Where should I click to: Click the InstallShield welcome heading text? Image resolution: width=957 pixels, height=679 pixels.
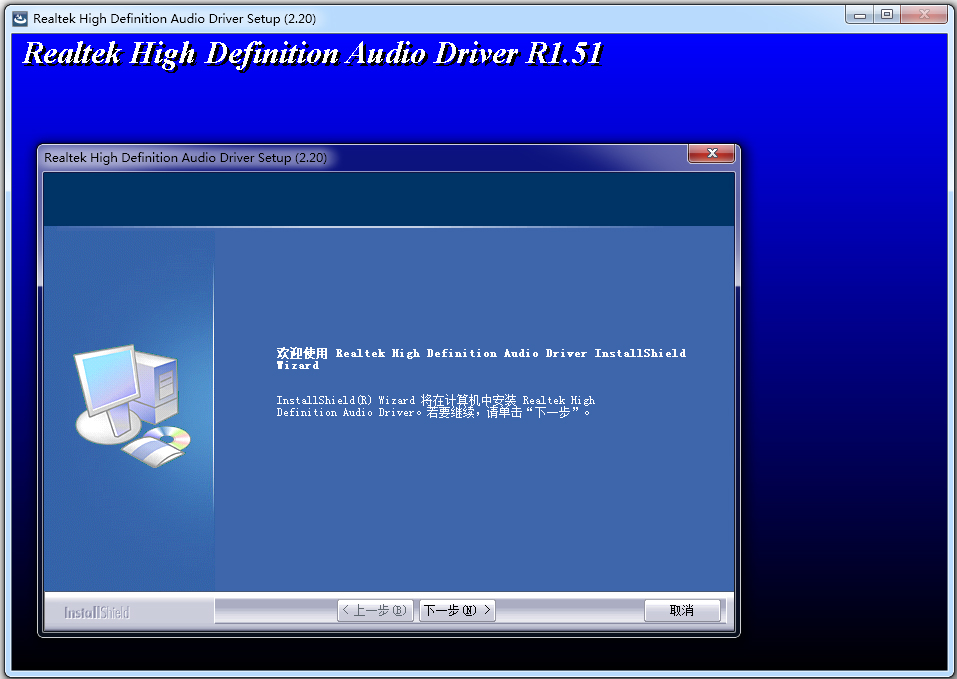click(480, 358)
